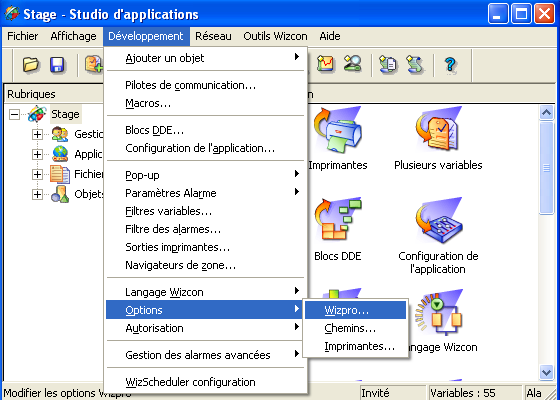Open the Plusieurs variables icon
Viewport: 560px width, 400px height.
(x=438, y=139)
